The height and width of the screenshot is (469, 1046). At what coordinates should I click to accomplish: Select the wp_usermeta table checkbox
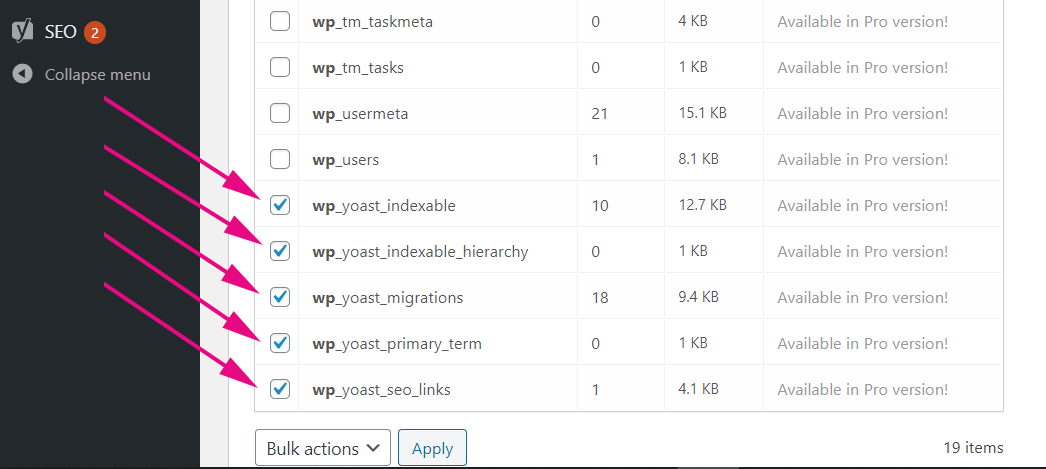(x=280, y=113)
